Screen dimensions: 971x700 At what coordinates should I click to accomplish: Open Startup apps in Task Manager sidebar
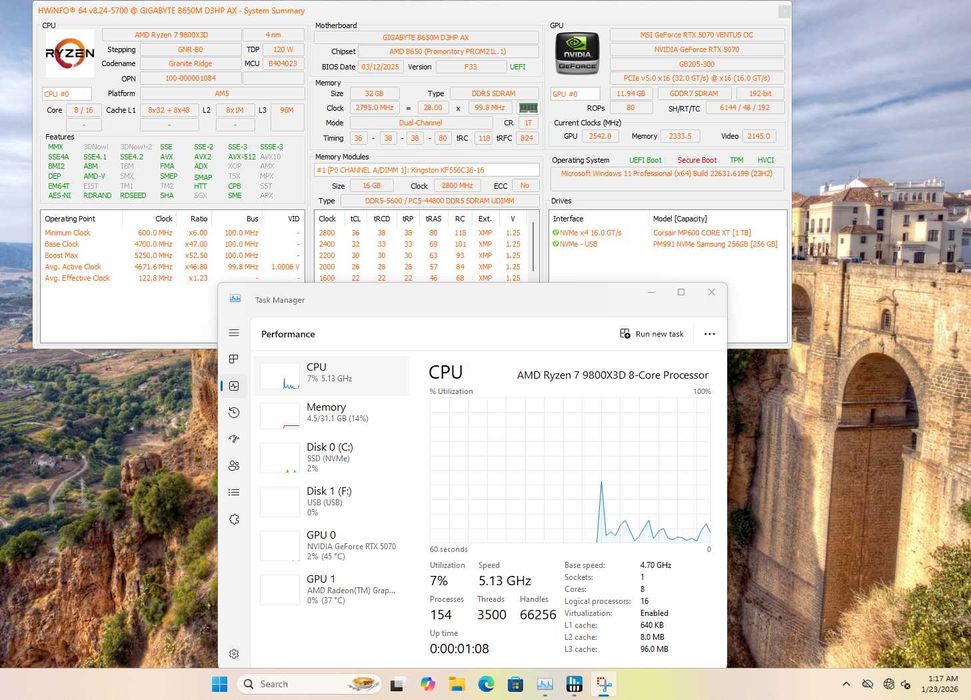click(x=234, y=439)
